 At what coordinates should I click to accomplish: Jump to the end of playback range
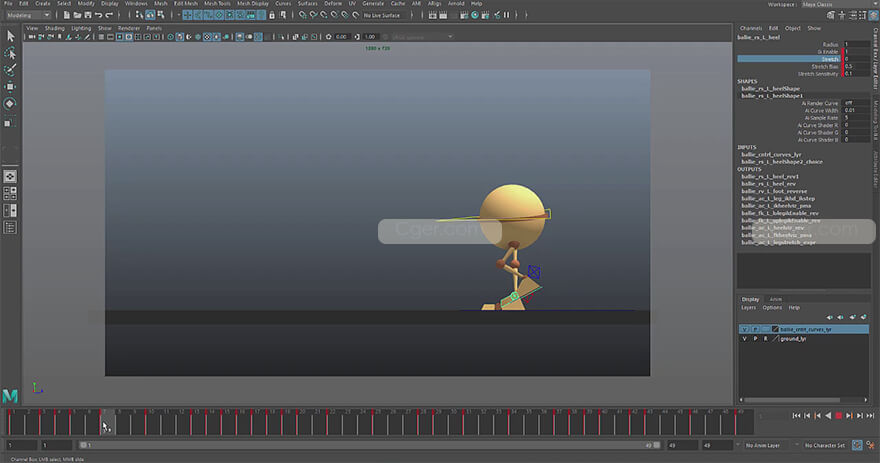click(x=868, y=415)
